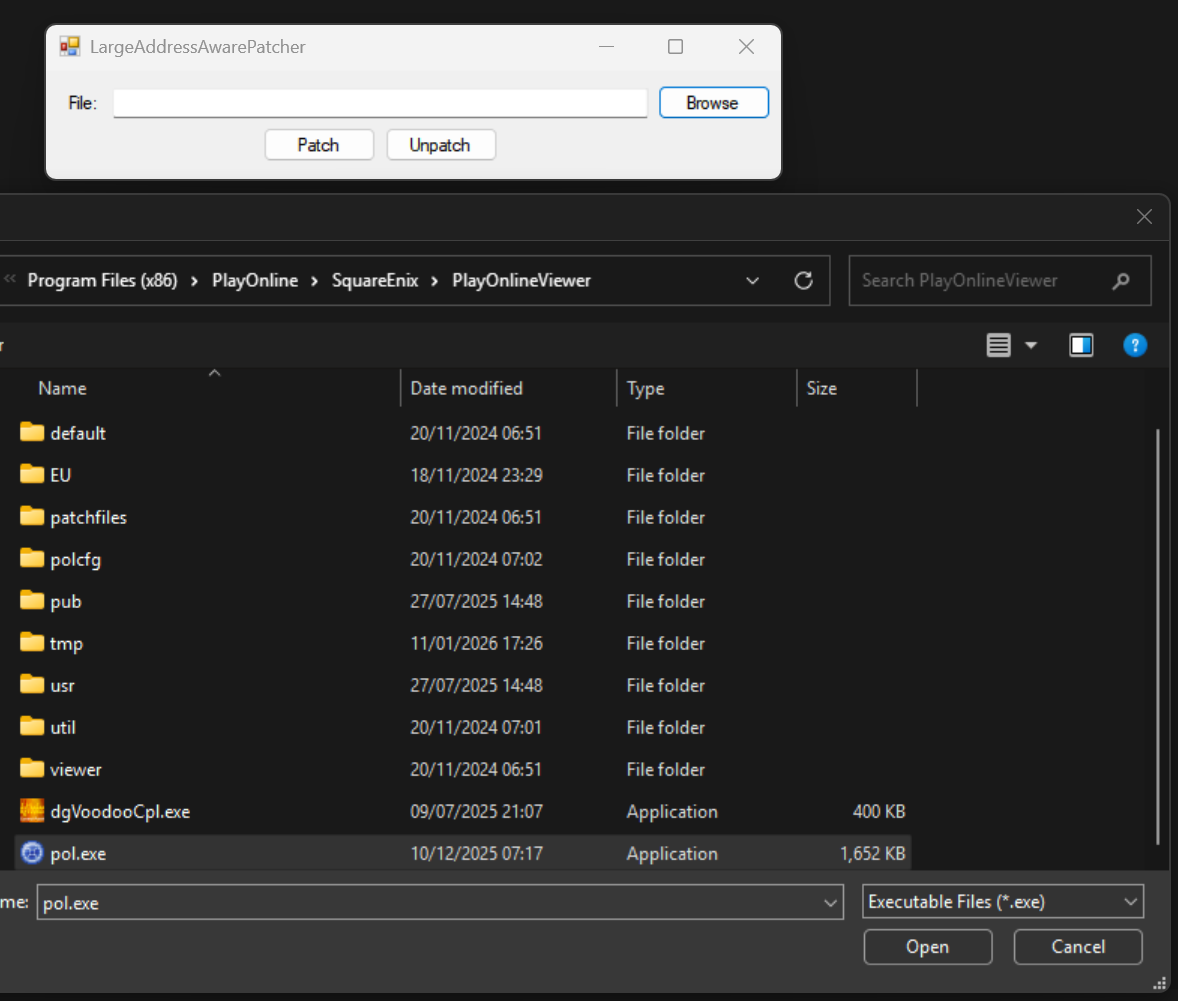Open the help question mark icon
This screenshot has height=1001, width=1178.
pos(1134,345)
